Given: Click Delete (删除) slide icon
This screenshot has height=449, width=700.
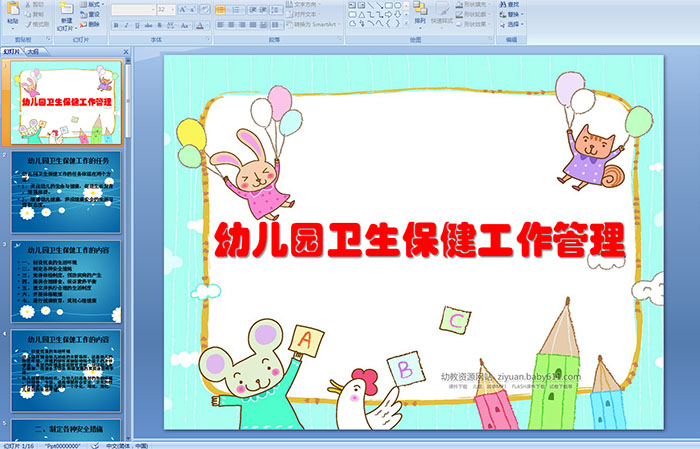Looking at the screenshot, I should 83,24.
